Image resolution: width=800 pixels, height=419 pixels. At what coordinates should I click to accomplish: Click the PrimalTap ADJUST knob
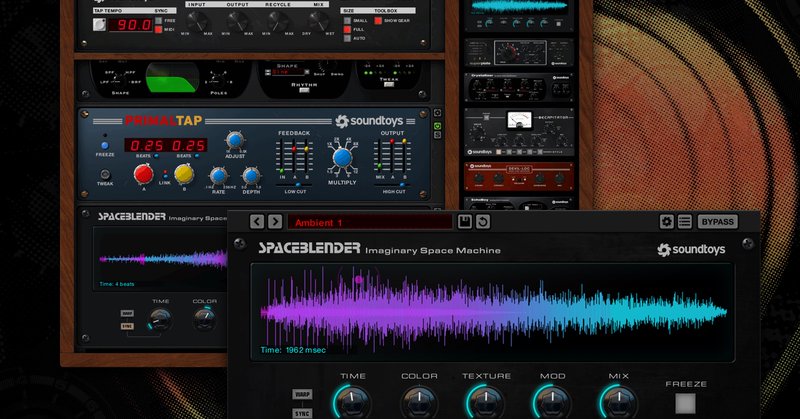tap(235, 139)
